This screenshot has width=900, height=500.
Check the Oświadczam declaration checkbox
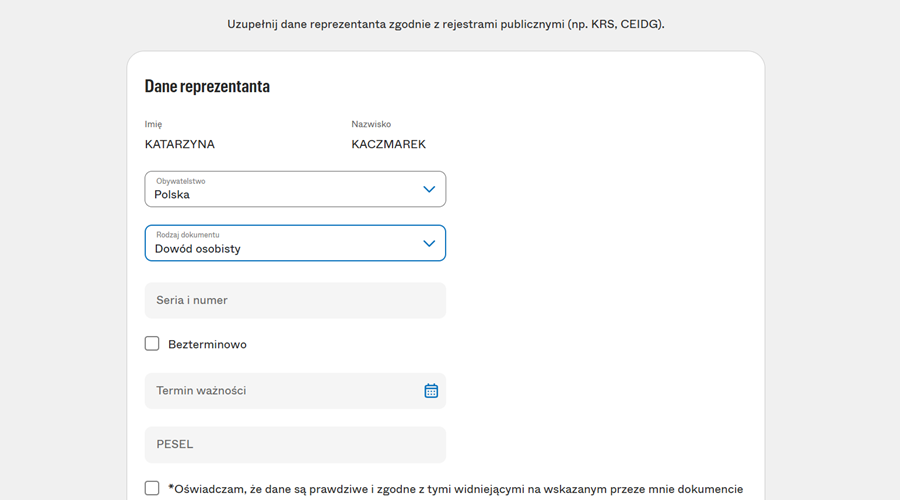click(x=152, y=488)
